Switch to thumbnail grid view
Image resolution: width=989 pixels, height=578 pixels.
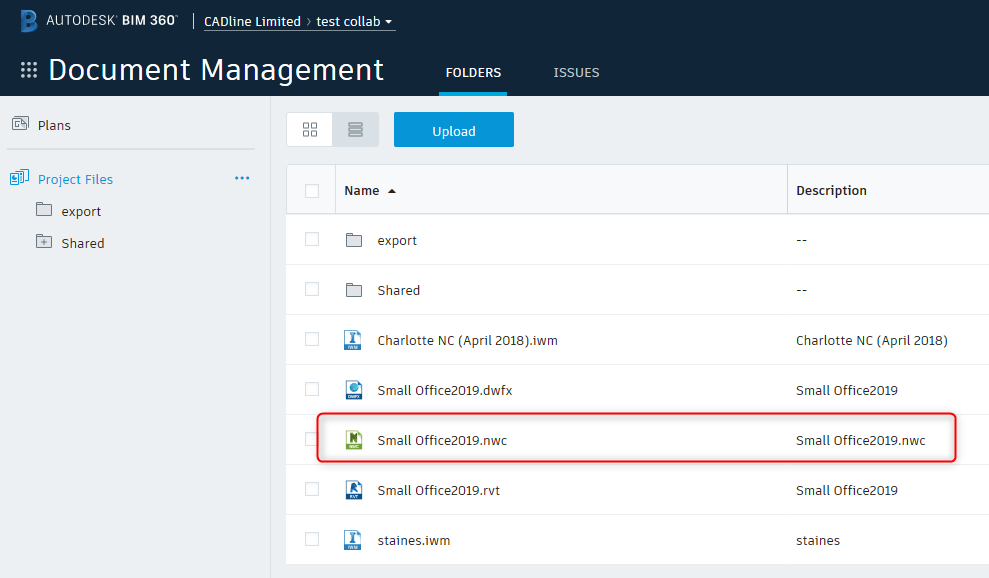pyautogui.click(x=310, y=129)
